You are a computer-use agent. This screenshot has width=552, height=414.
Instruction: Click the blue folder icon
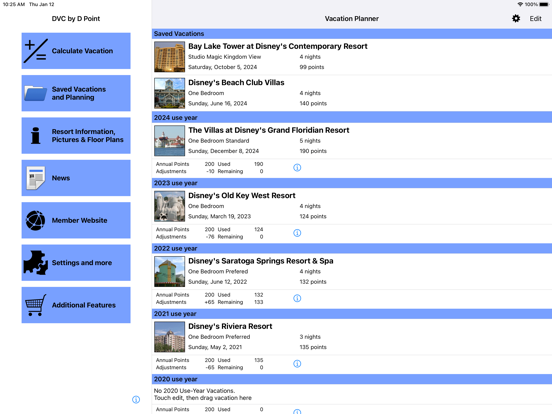click(35, 94)
